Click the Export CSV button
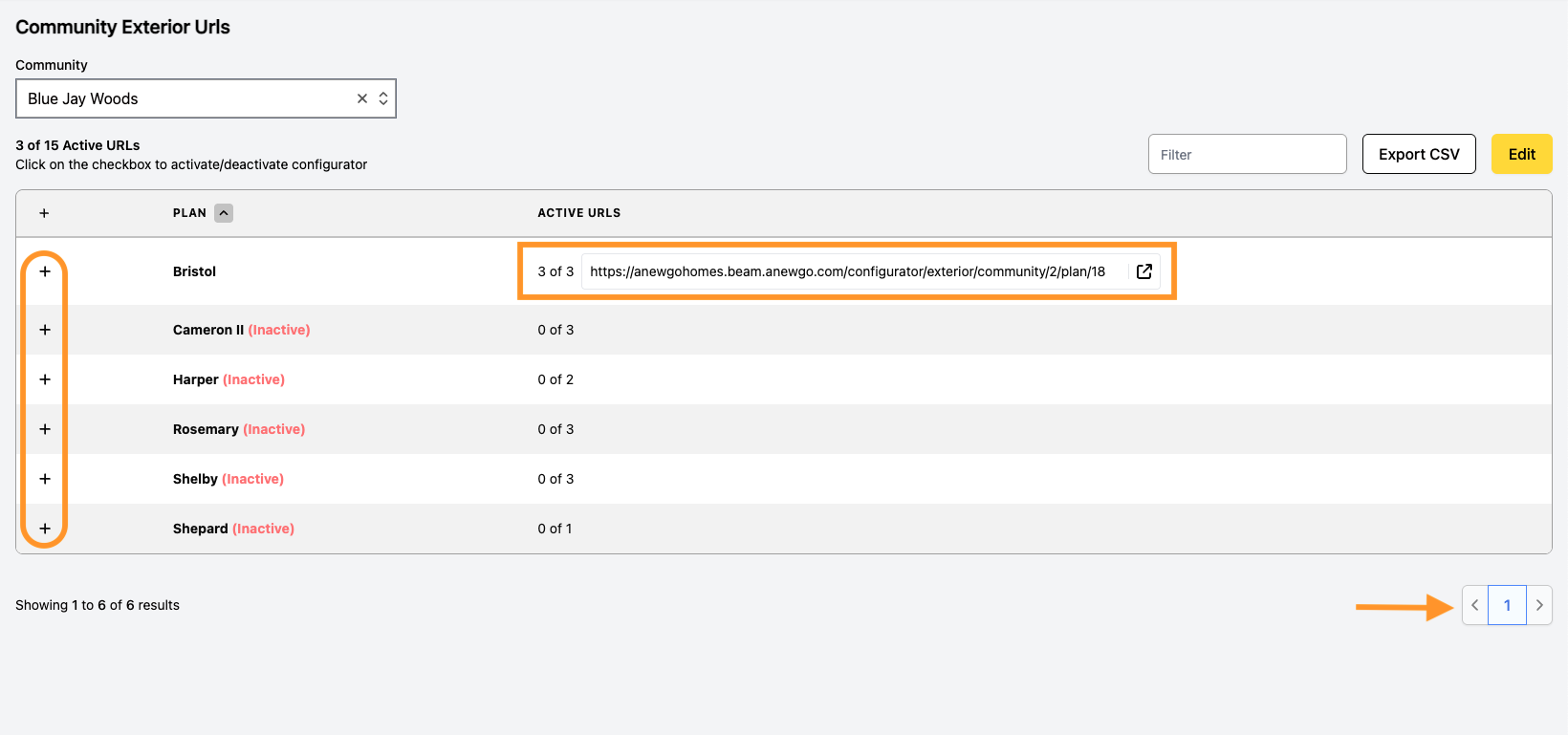The height and width of the screenshot is (735, 1568). pos(1419,154)
